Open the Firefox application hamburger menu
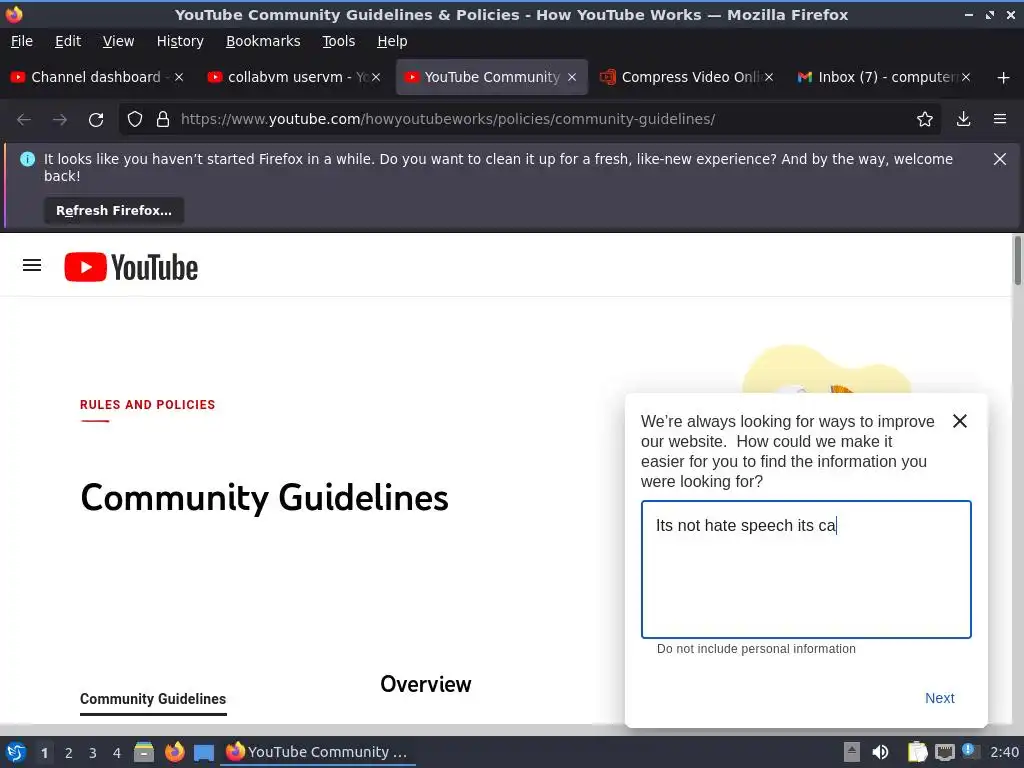The height and width of the screenshot is (768, 1024). point(1000,119)
